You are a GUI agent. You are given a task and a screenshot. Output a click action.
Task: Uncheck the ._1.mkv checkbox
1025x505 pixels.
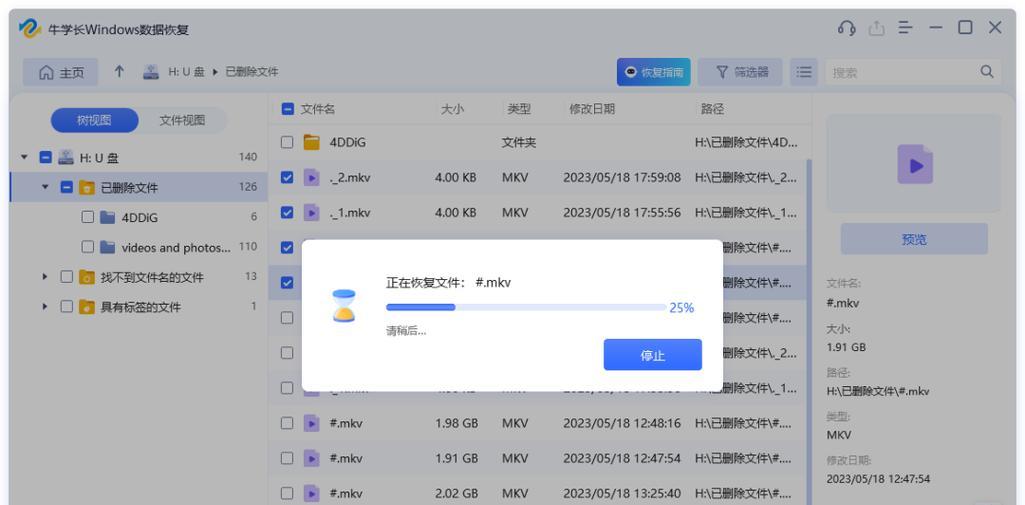coord(287,212)
